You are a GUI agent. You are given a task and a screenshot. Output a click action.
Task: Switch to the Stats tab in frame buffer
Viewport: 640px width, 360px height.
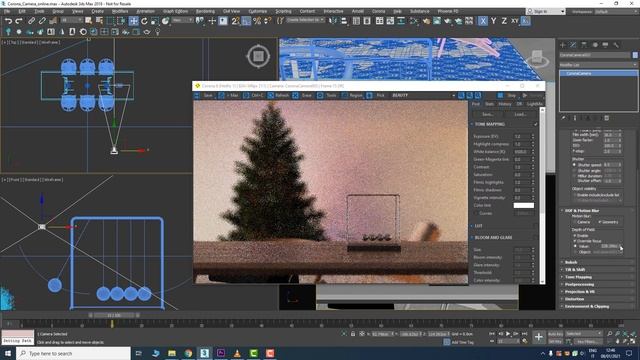[x=489, y=104]
